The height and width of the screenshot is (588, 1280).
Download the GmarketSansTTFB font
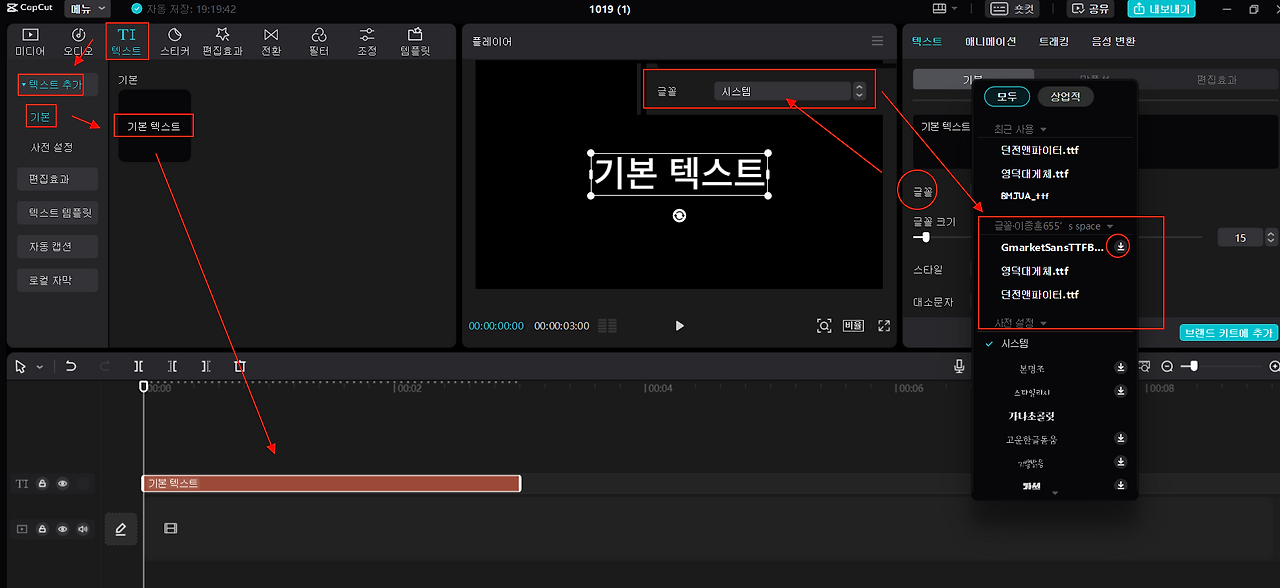(x=1121, y=246)
